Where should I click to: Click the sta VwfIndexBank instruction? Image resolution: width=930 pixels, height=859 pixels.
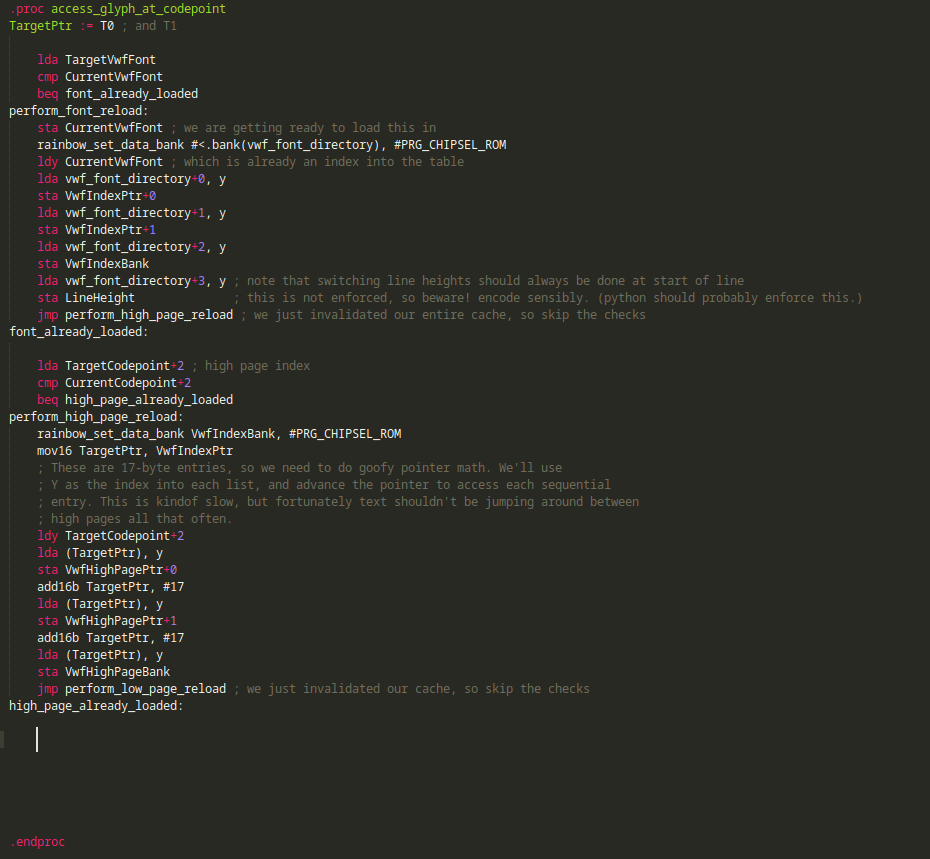93,264
